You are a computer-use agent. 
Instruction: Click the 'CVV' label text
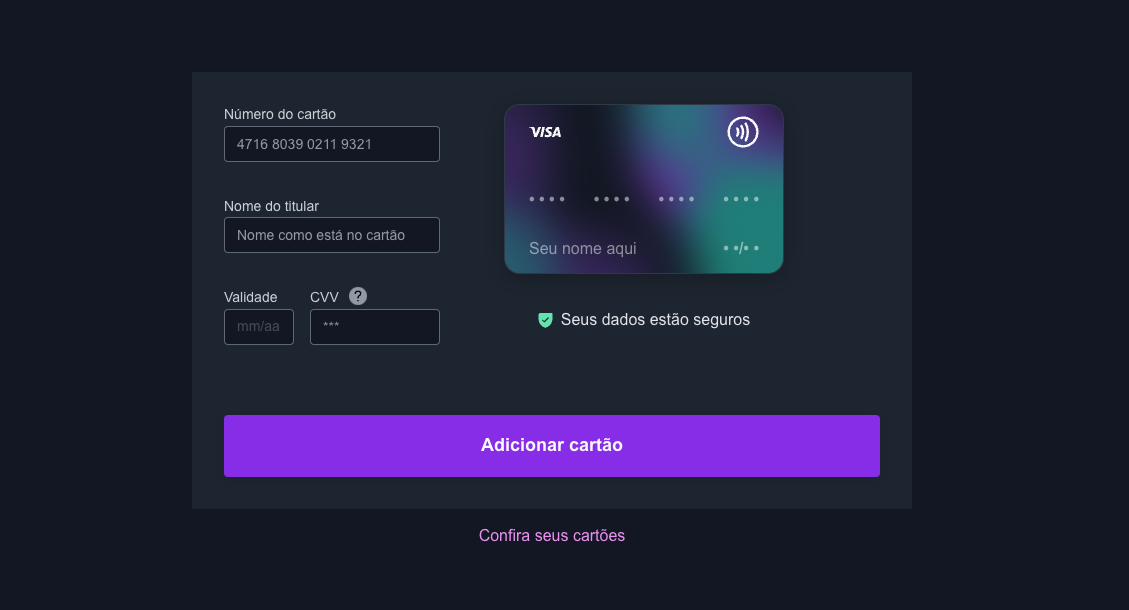[322, 296]
